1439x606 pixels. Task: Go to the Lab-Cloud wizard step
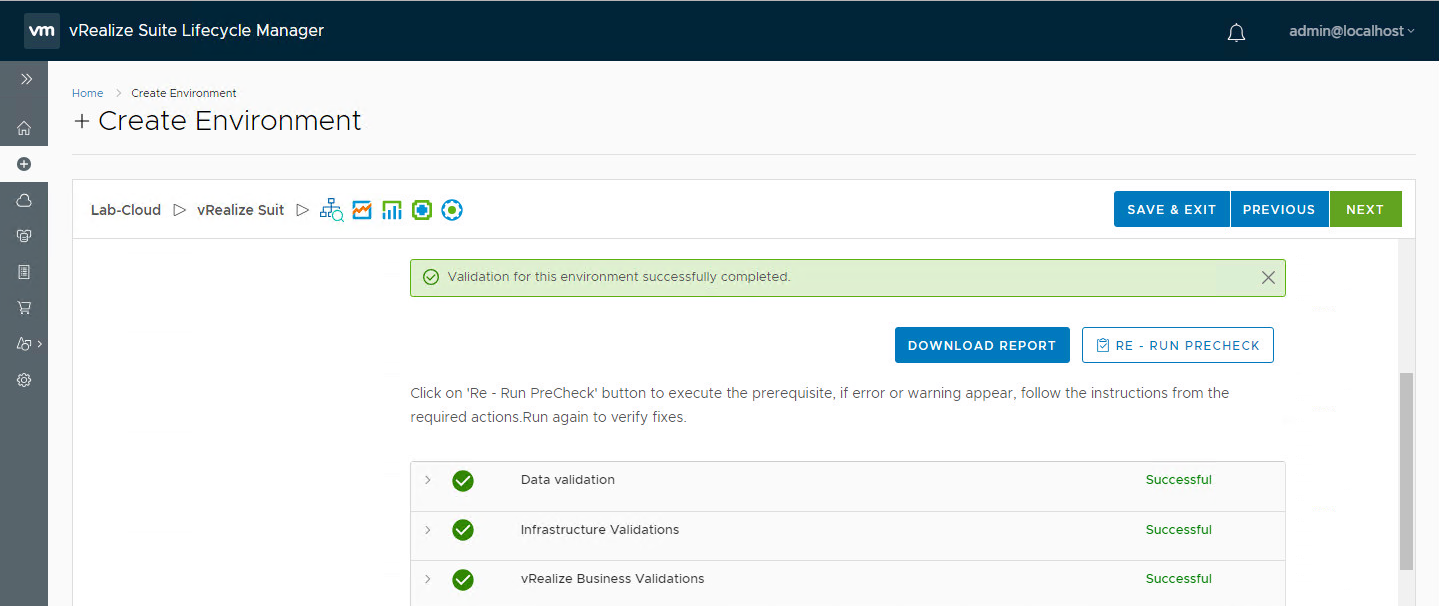(126, 210)
